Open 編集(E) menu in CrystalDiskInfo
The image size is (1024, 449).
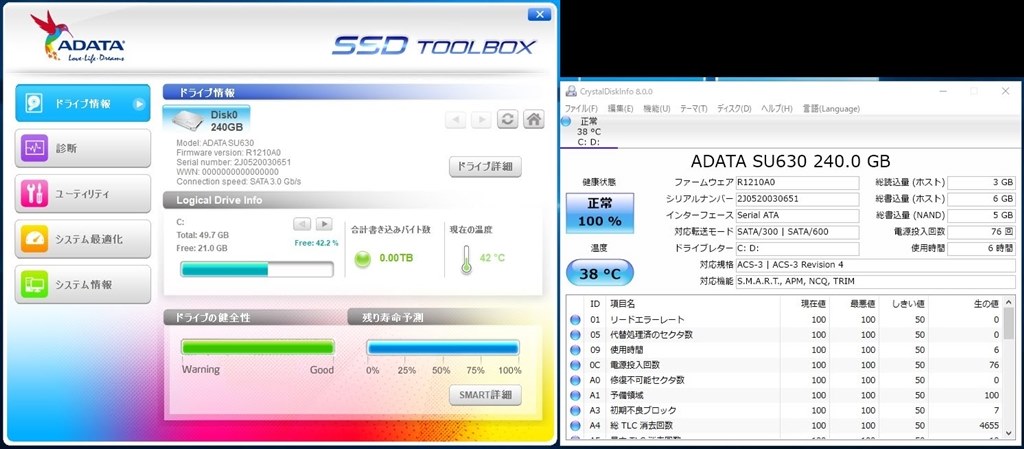[x=620, y=108]
